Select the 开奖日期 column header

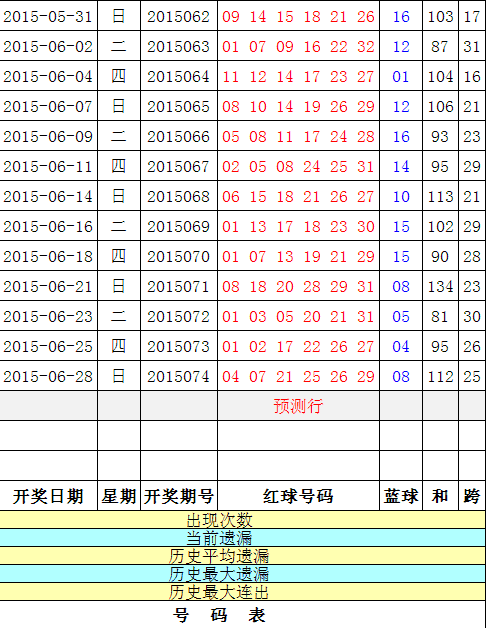click(48, 496)
